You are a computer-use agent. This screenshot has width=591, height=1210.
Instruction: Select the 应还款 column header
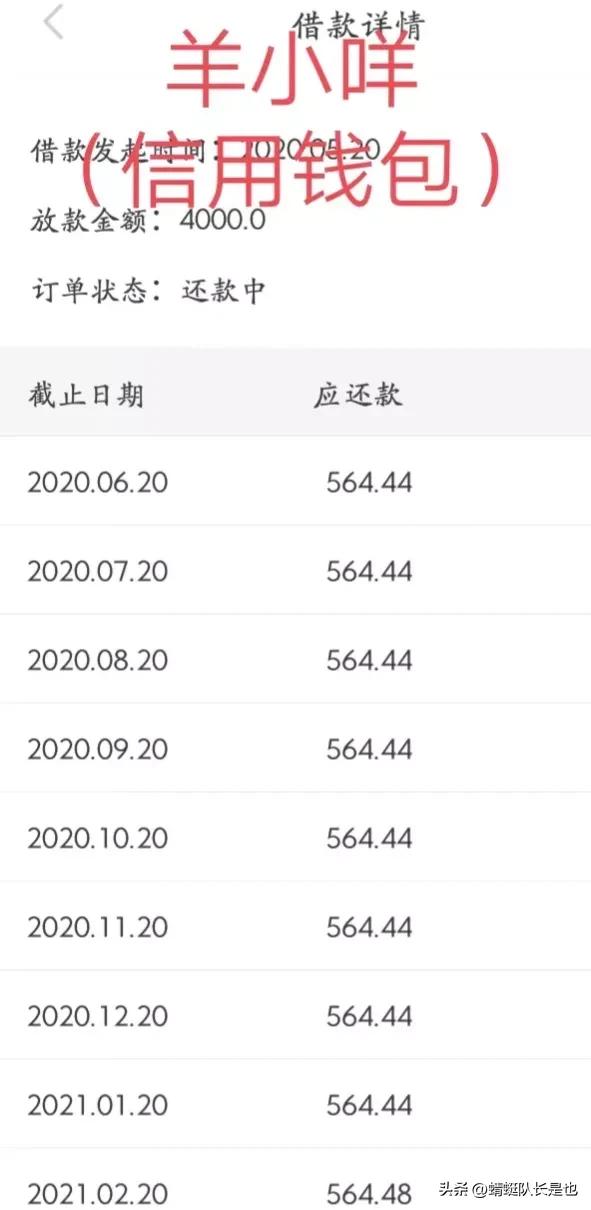pyautogui.click(x=357, y=394)
